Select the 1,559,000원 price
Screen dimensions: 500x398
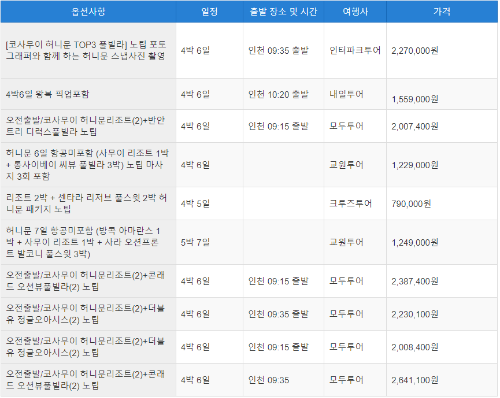415,99
